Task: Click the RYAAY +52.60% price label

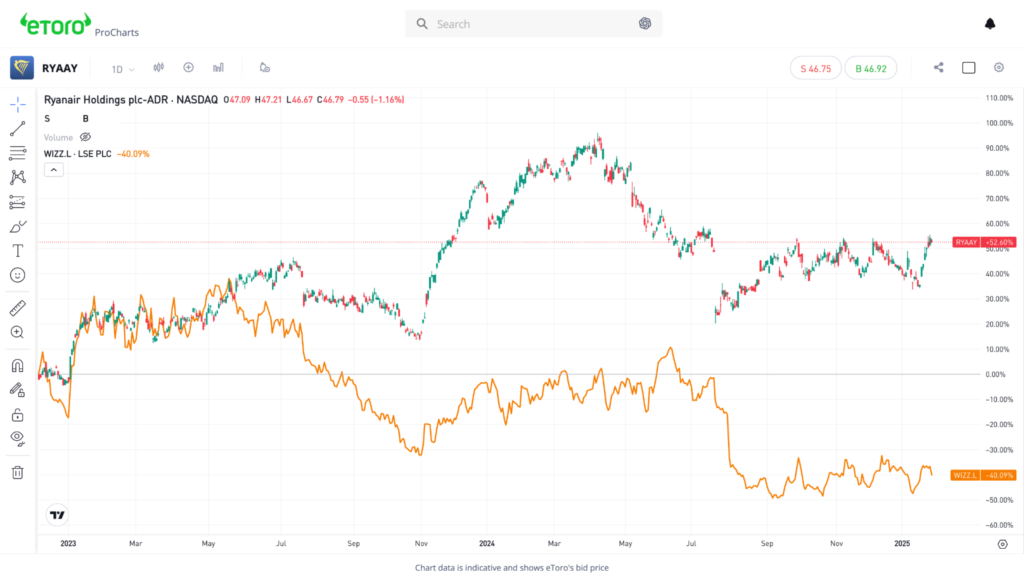Action: click(x=984, y=242)
